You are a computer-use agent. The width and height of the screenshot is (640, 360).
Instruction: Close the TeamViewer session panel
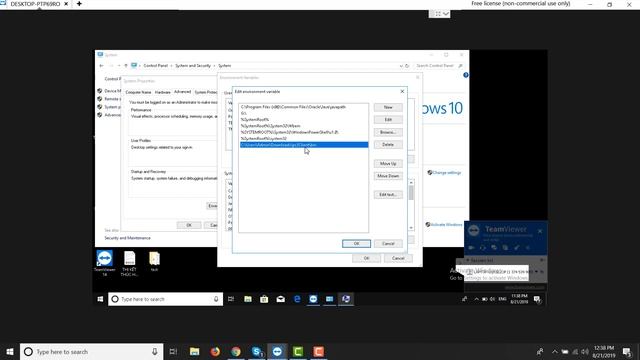[540, 231]
